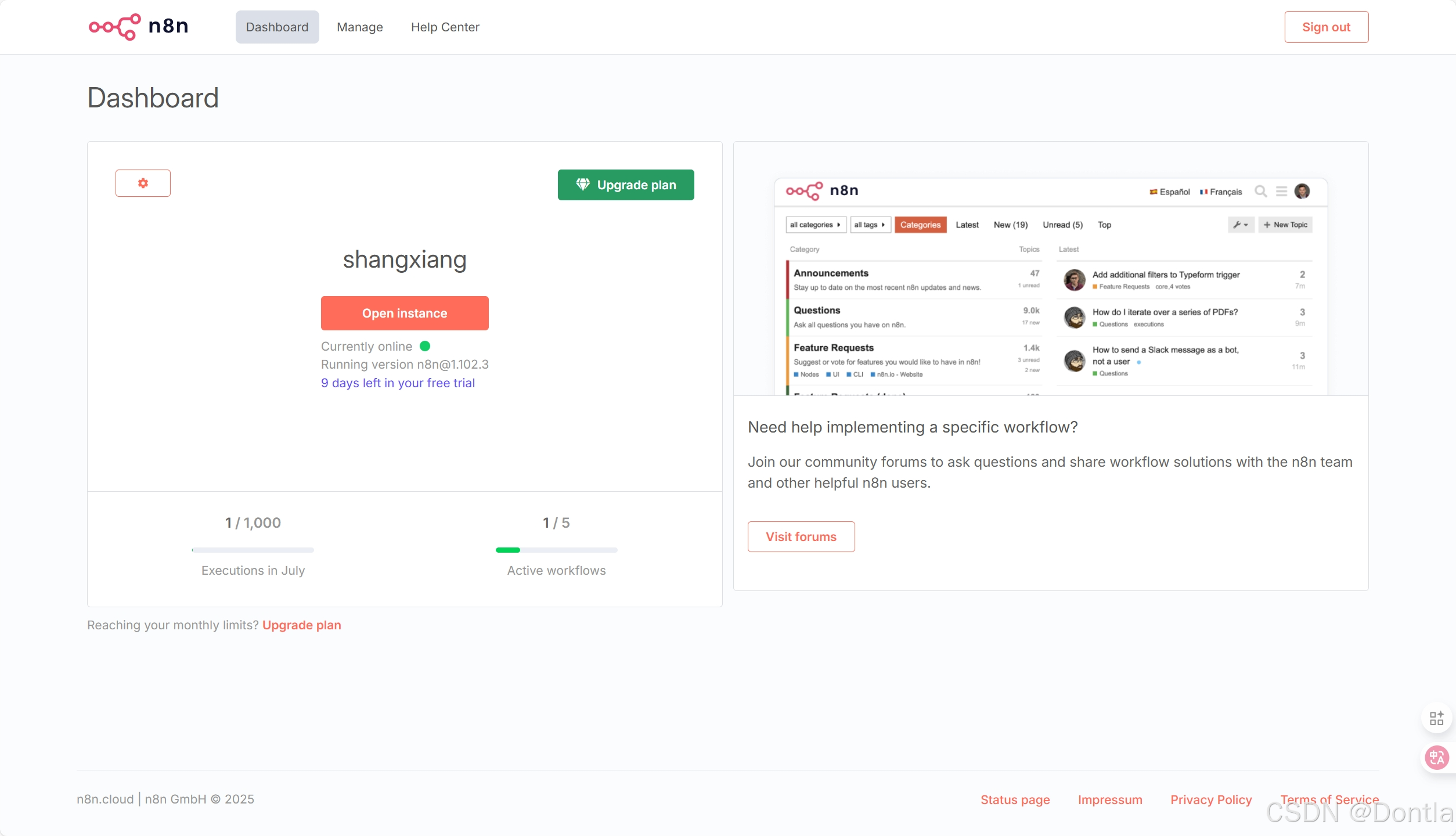Click the instance name shangxiang
The height and width of the screenshot is (836, 1456).
click(405, 260)
